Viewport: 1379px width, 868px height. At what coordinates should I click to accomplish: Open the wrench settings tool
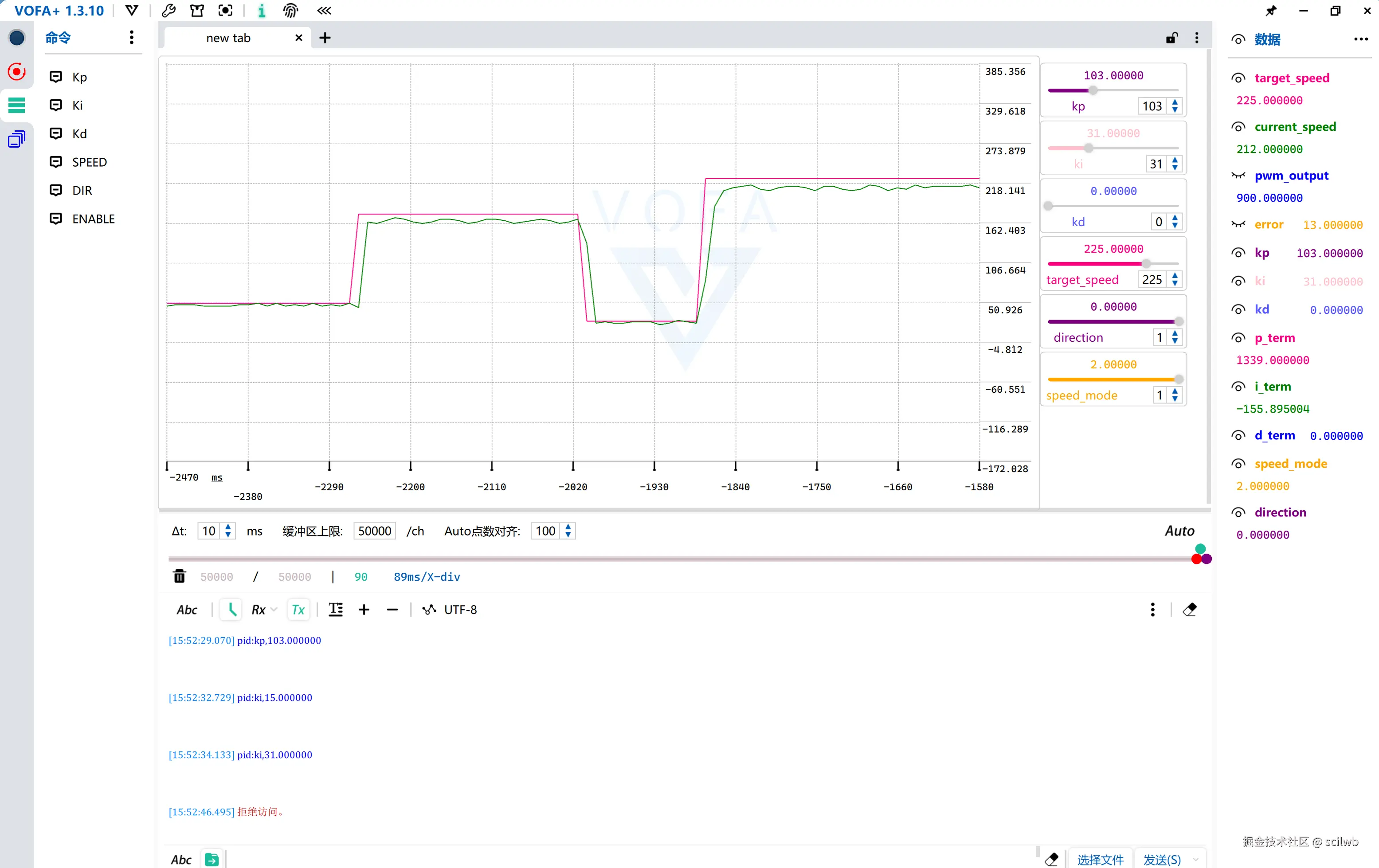pos(168,10)
